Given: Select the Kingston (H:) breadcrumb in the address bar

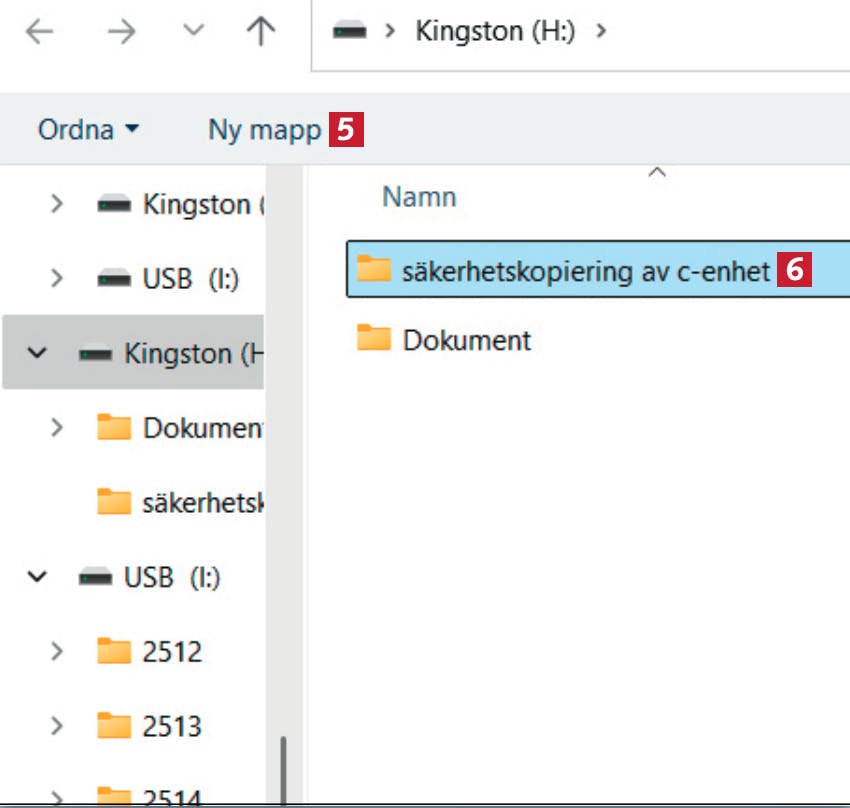Looking at the screenshot, I should [x=495, y=31].
